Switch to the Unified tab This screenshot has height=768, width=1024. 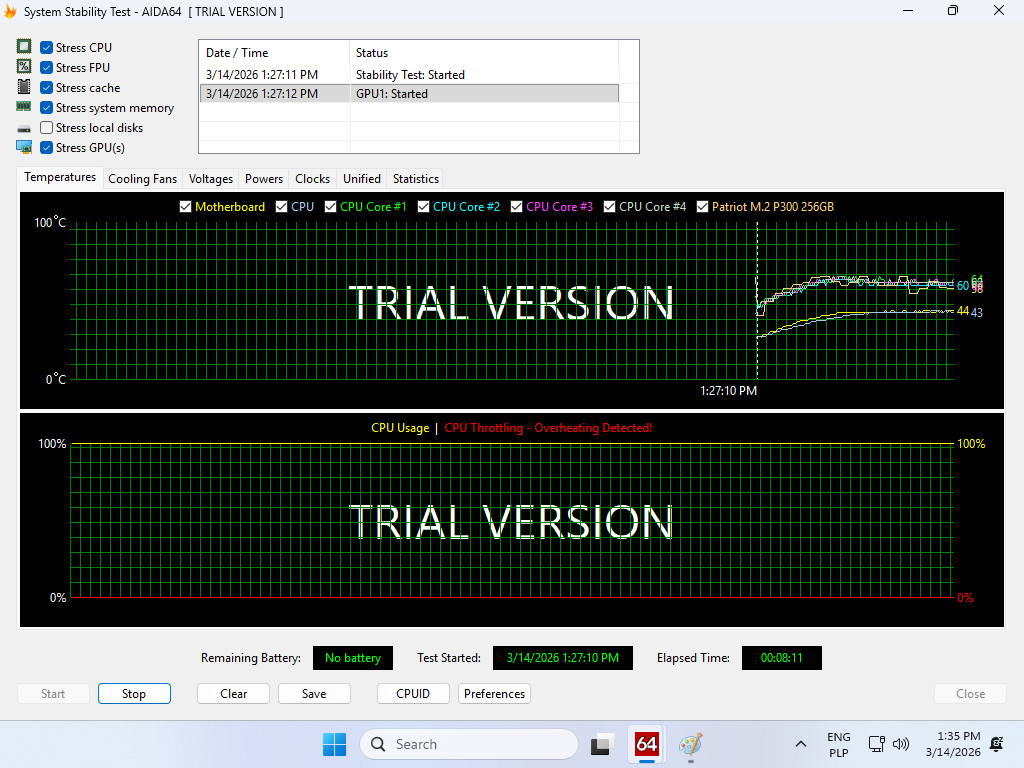pyautogui.click(x=362, y=179)
